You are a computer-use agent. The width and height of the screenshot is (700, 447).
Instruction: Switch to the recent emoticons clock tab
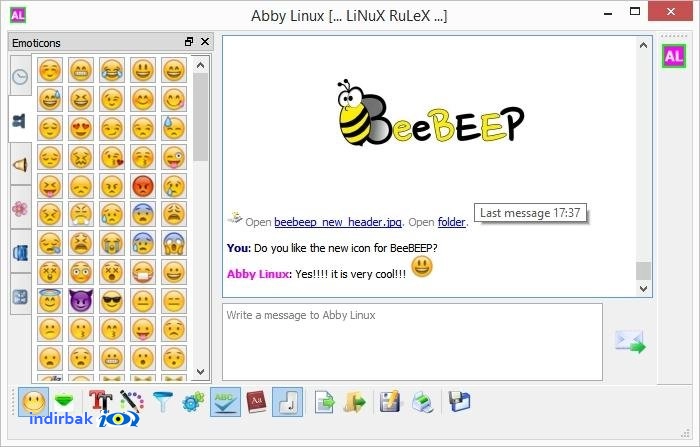click(x=21, y=76)
